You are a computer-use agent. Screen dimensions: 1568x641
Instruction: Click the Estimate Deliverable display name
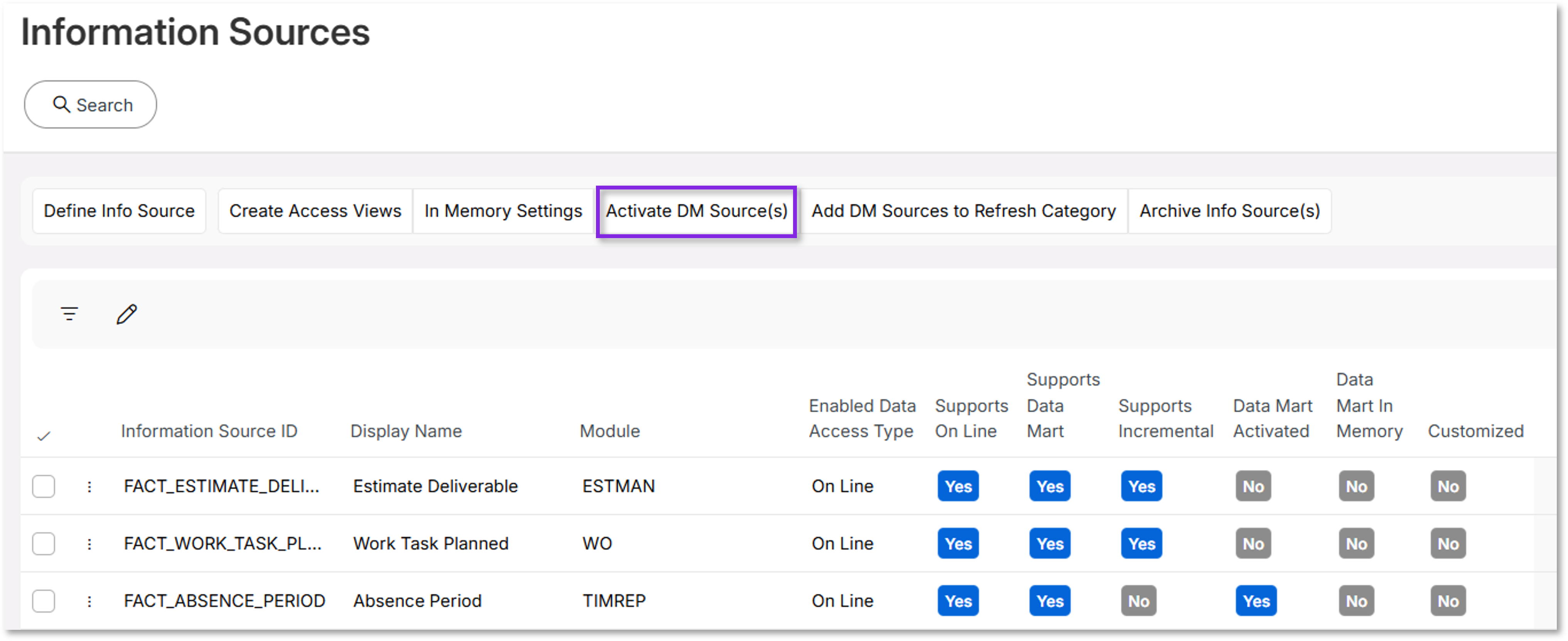click(x=435, y=486)
